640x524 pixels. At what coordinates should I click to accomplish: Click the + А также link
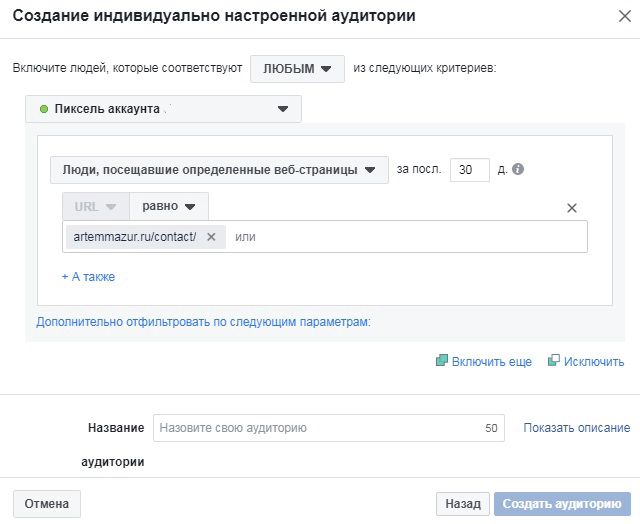pyautogui.click(x=88, y=277)
